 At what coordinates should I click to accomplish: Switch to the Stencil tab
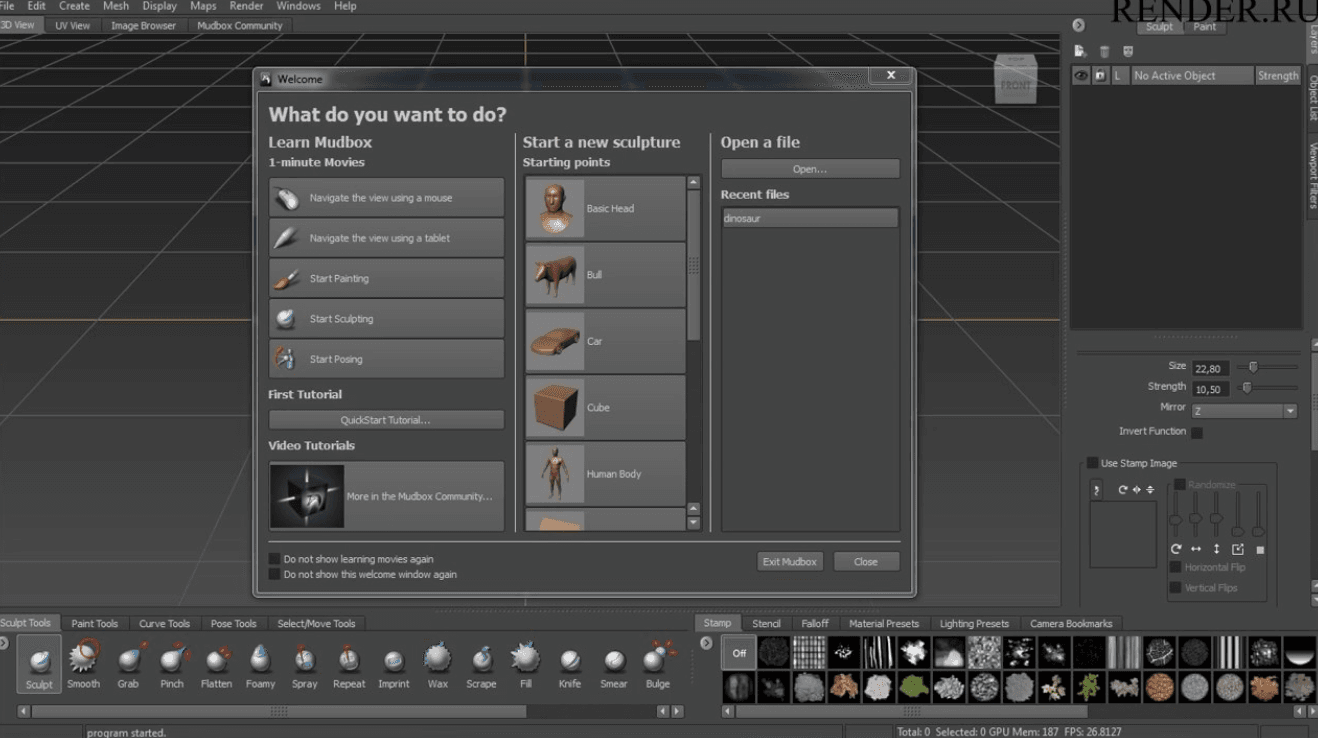(x=766, y=623)
